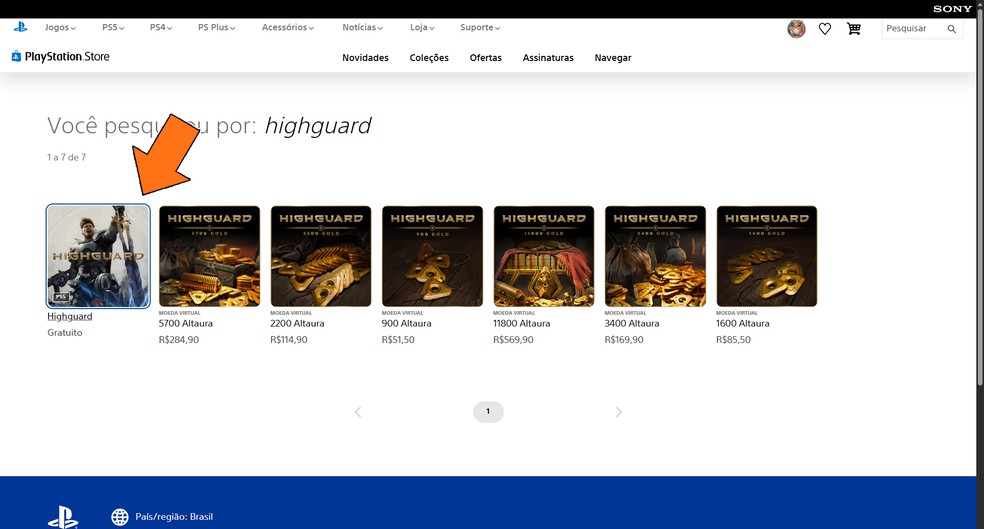The width and height of the screenshot is (984, 529).
Task: Click País/região: Brasil footer link
Action: coord(174,516)
